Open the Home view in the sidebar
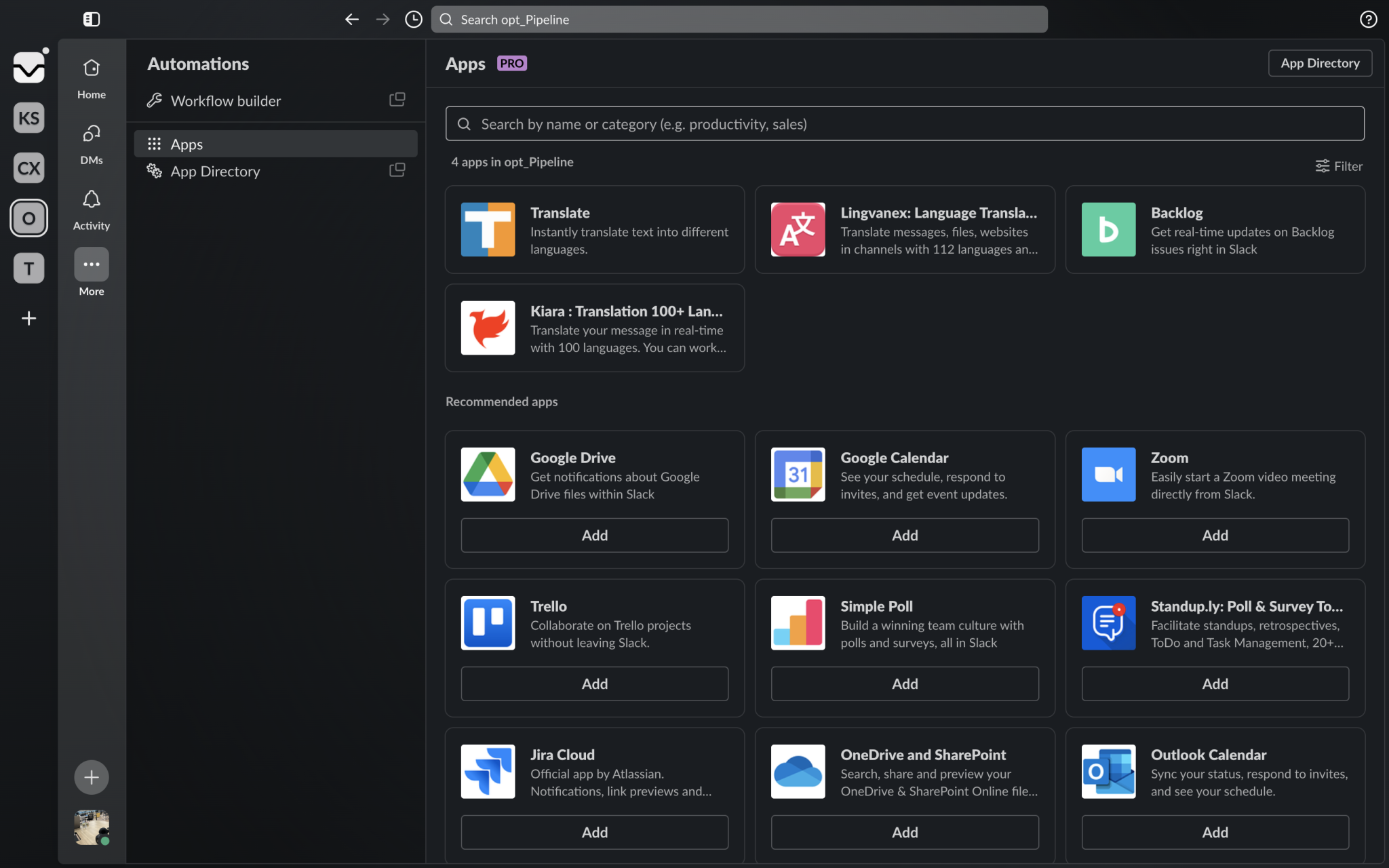Screen dimensions: 1389x868 (x=91, y=76)
